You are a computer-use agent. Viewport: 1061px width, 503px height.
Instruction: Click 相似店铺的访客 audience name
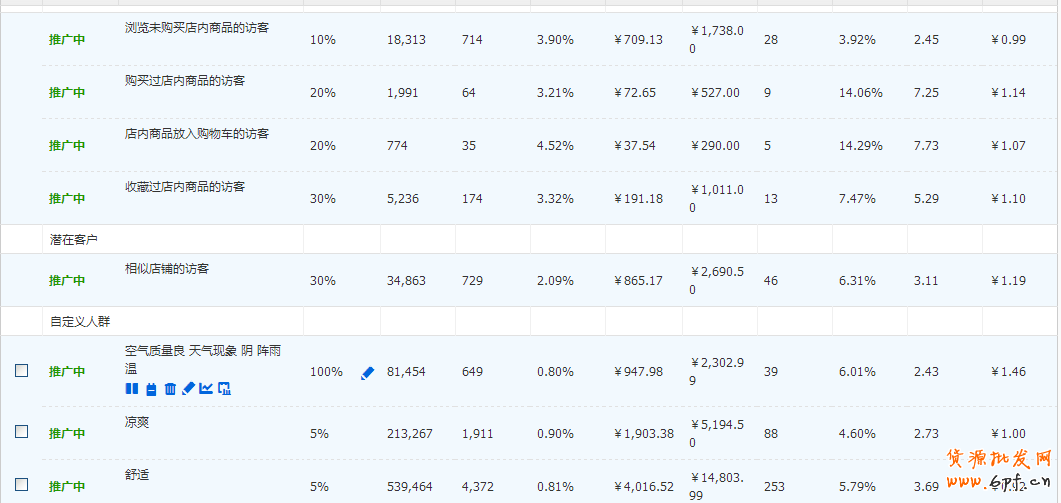coord(167,269)
